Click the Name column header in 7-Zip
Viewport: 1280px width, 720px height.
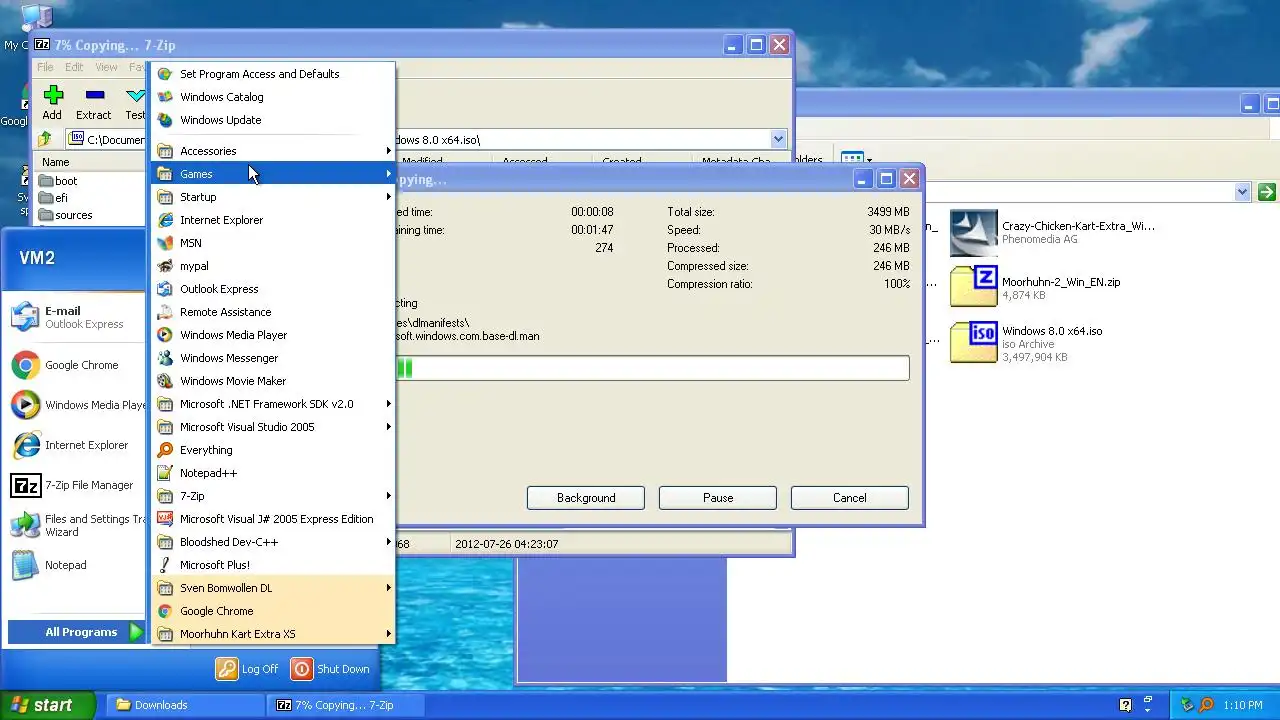[x=92, y=162]
